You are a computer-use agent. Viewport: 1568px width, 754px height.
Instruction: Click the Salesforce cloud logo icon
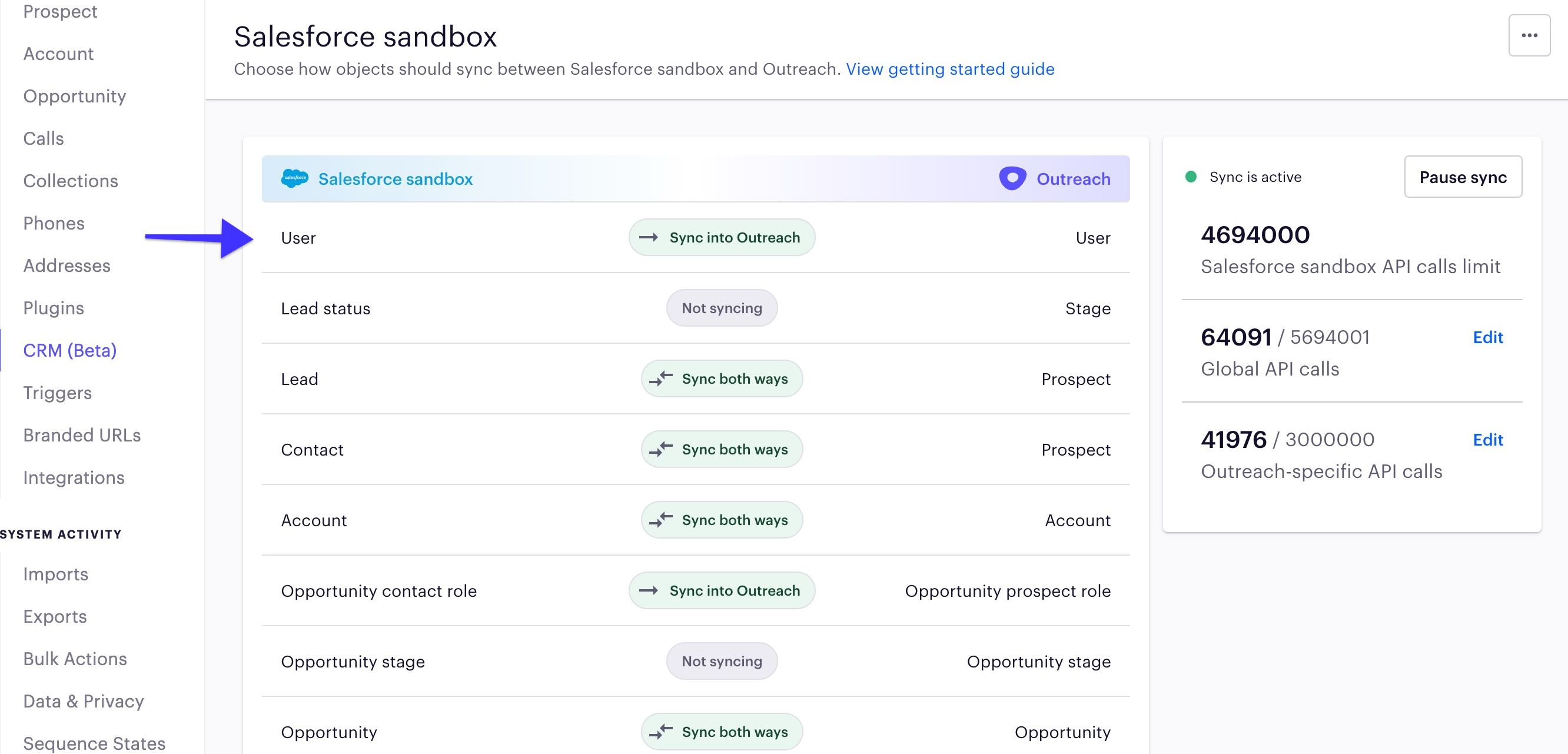[x=295, y=178]
